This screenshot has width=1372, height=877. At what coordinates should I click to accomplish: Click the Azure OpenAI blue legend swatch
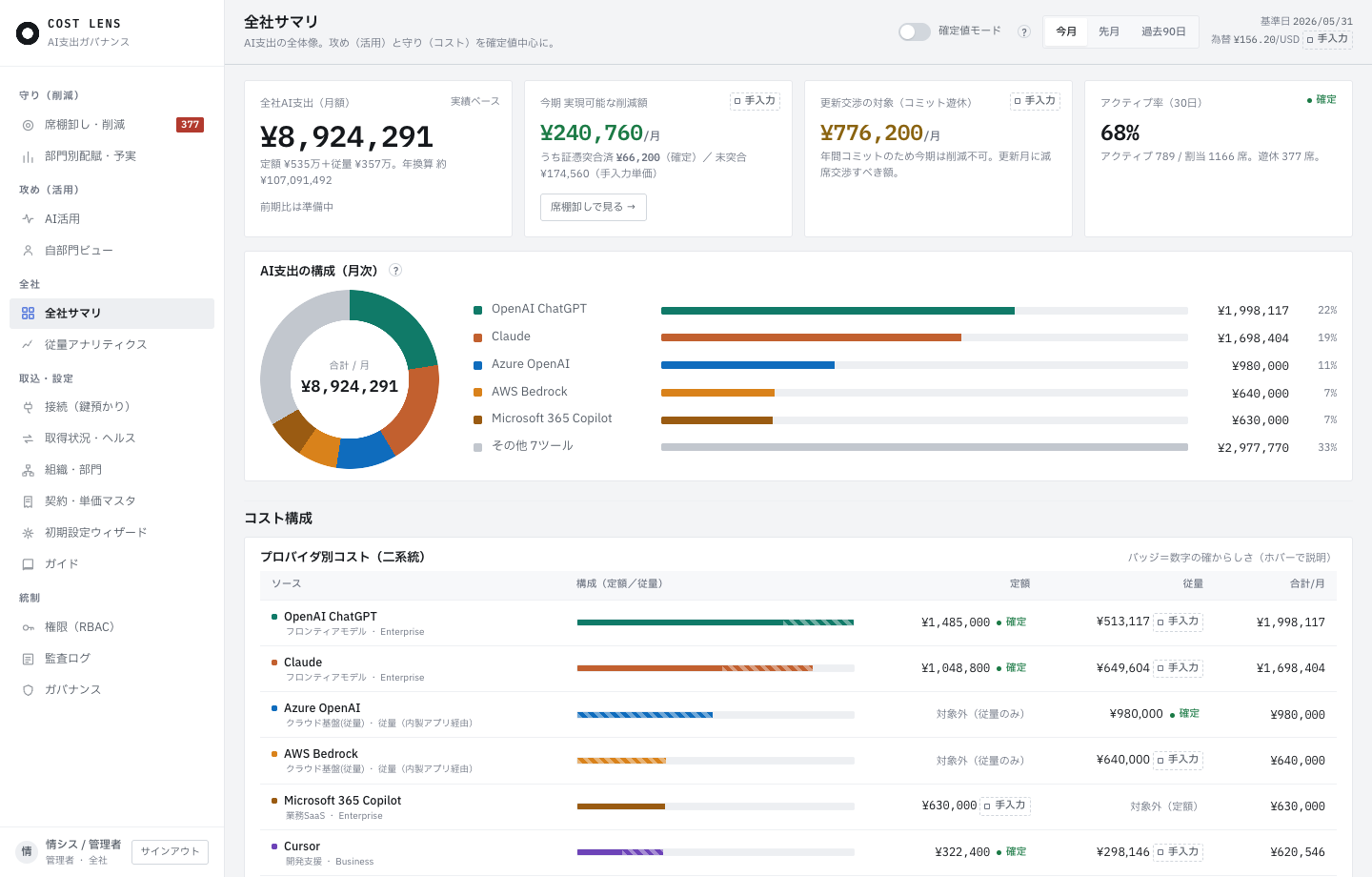click(477, 365)
